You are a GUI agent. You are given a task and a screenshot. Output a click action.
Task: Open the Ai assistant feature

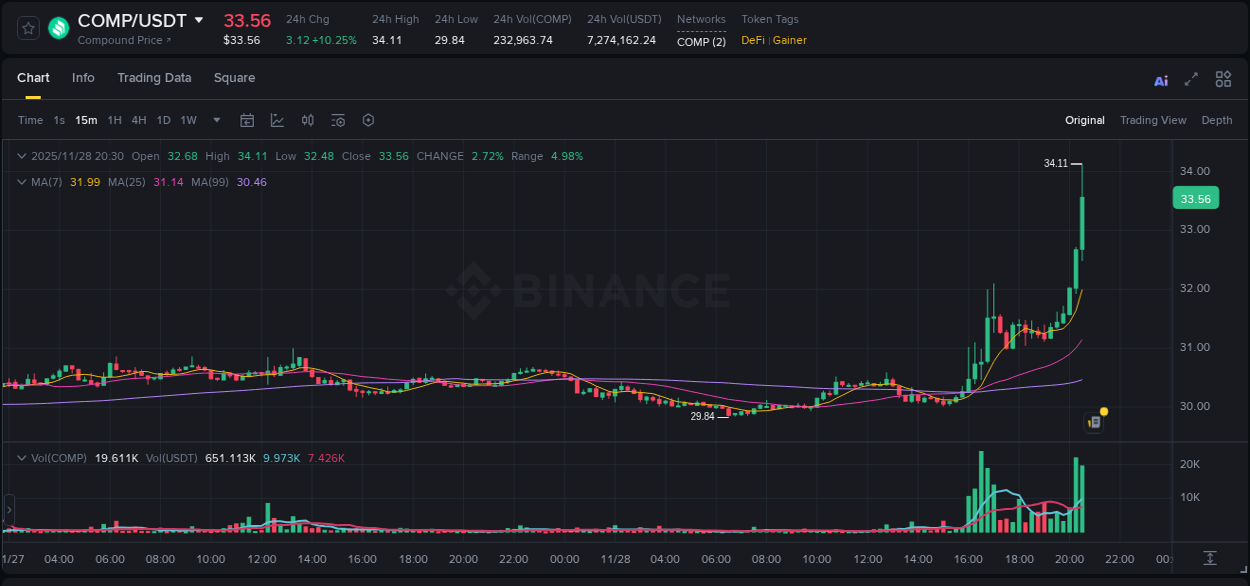click(1160, 79)
